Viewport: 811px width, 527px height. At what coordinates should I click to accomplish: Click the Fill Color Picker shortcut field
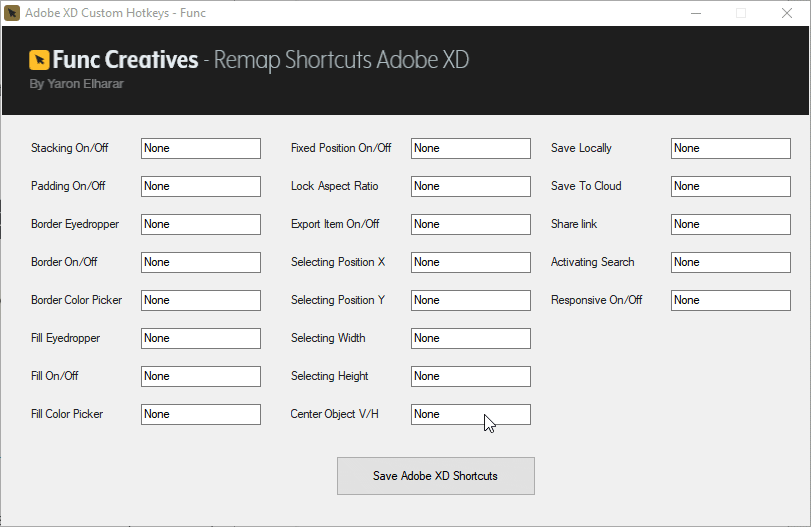click(201, 414)
